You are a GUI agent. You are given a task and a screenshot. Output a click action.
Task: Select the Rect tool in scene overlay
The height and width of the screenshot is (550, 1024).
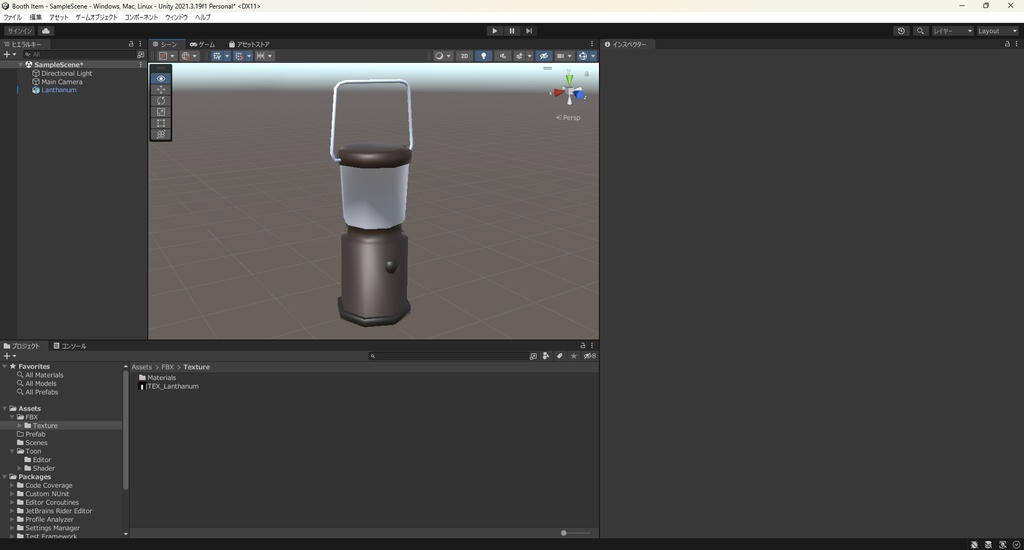(161, 123)
